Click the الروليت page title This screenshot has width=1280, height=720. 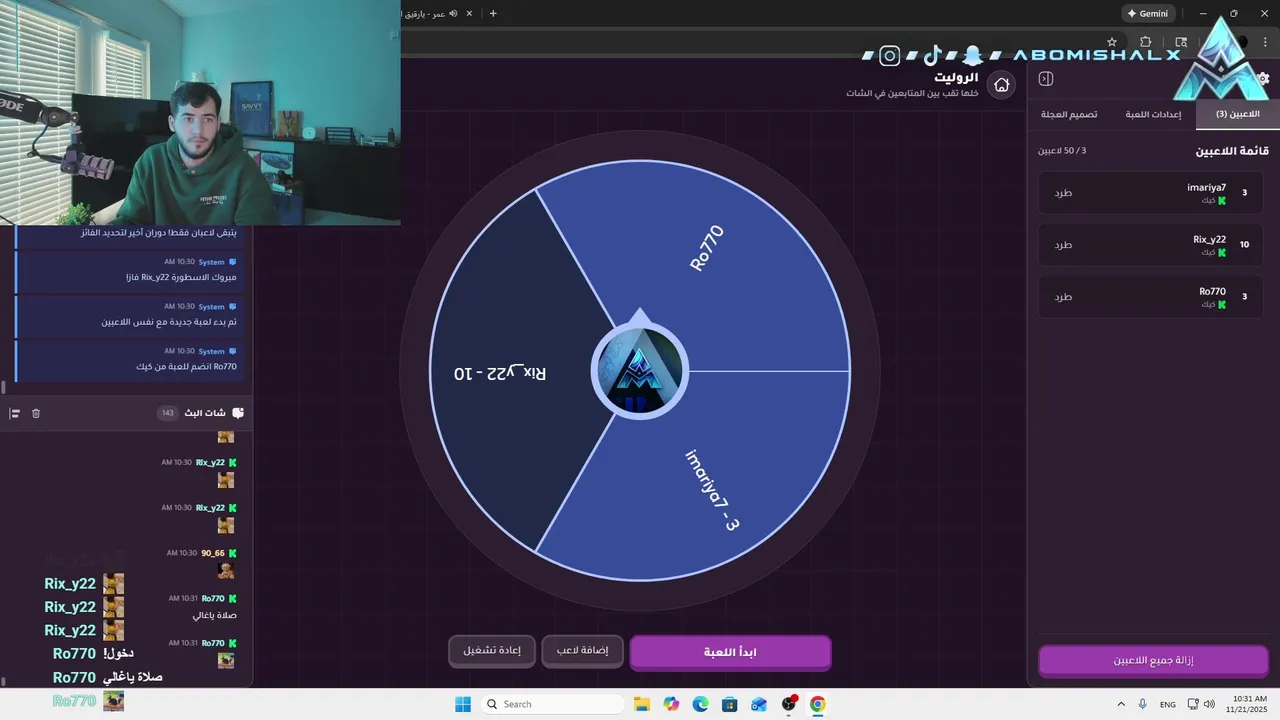[956, 77]
